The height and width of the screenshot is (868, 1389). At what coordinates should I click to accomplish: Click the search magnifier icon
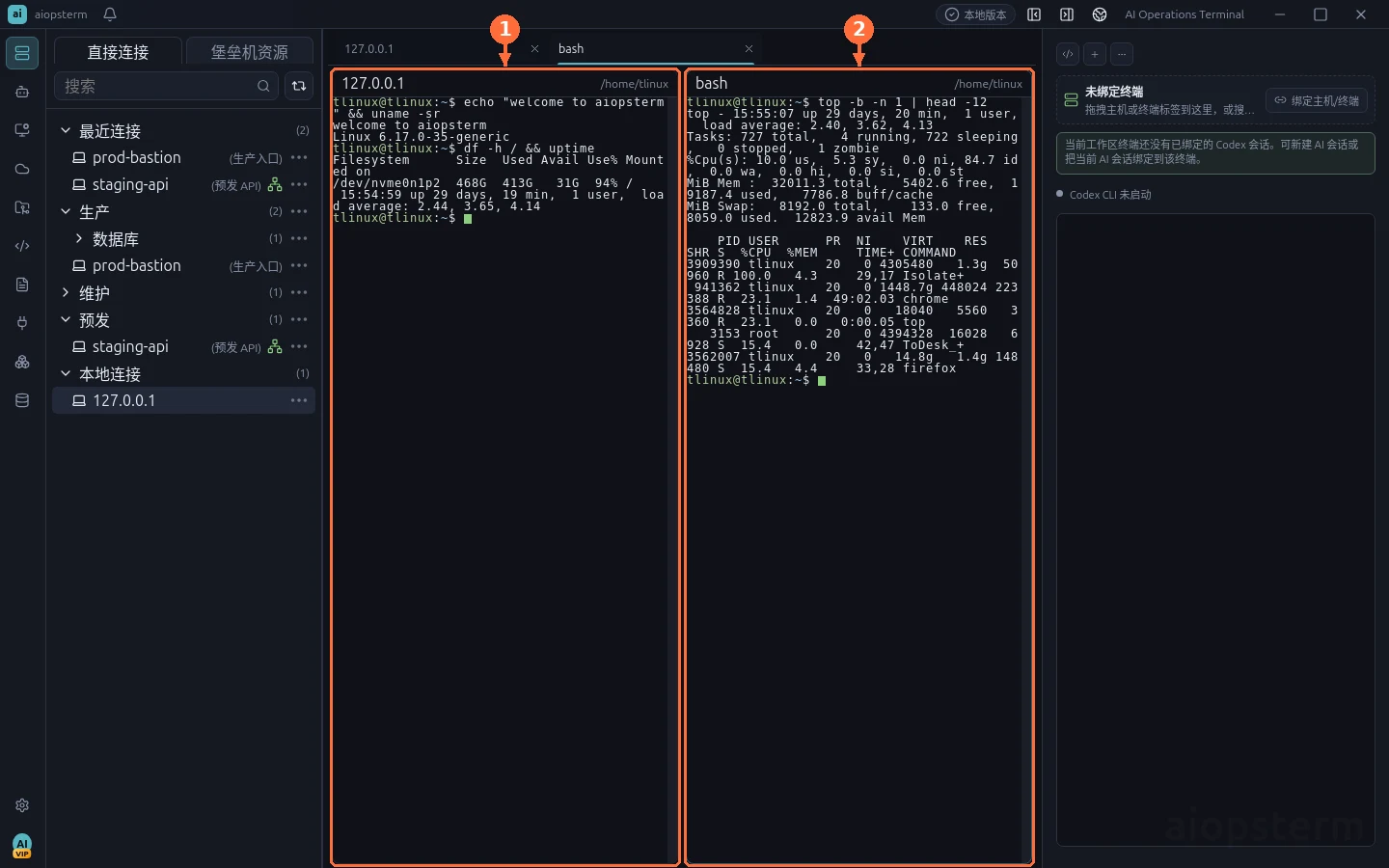pos(263,86)
